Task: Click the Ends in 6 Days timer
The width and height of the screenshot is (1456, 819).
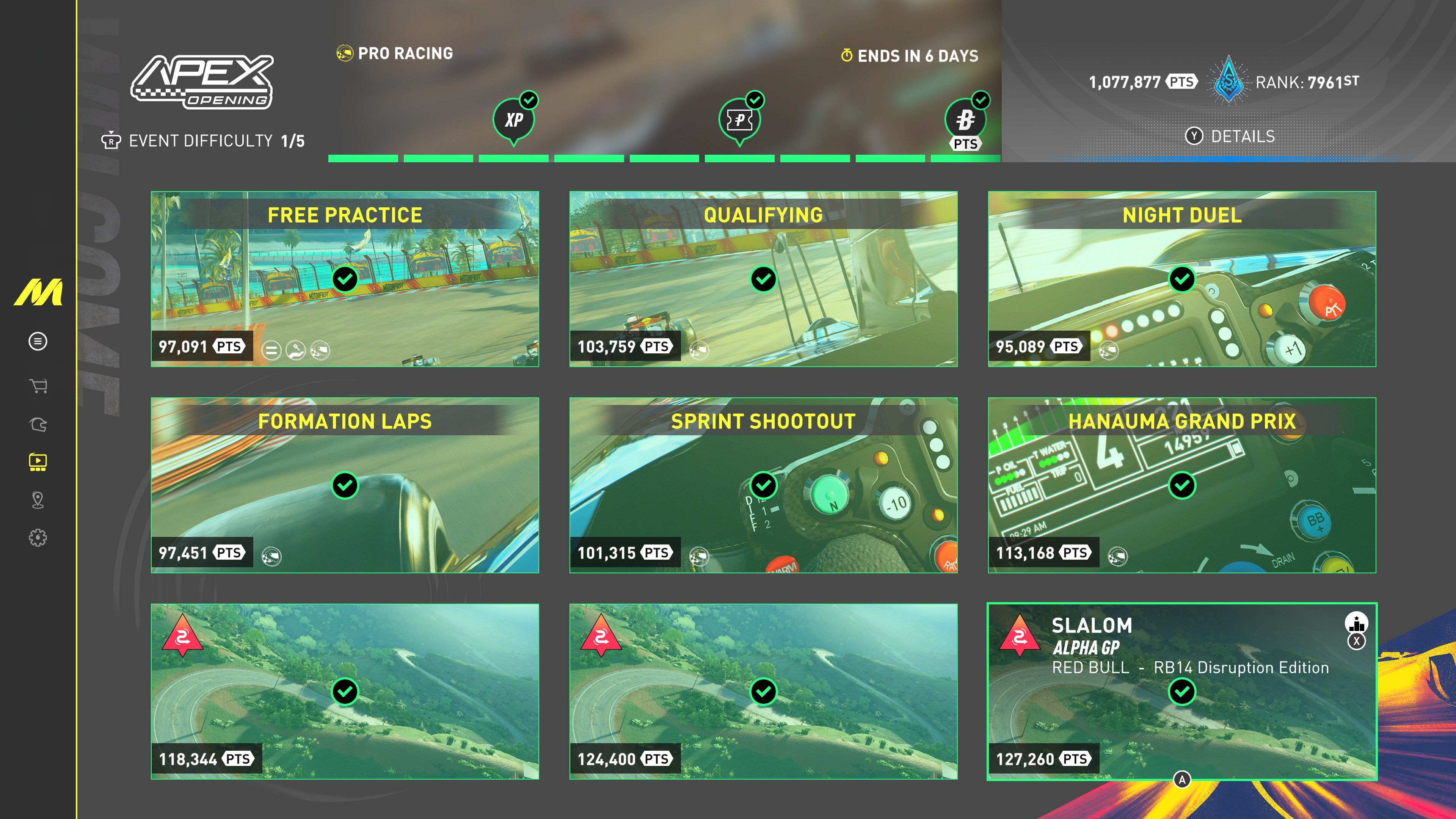Action: coord(910,56)
